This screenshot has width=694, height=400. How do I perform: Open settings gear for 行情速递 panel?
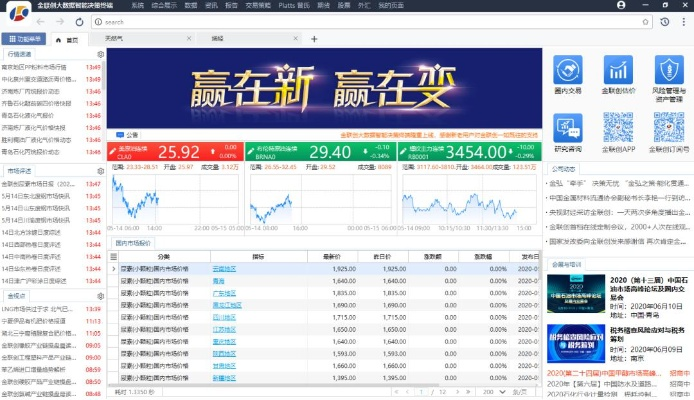click(x=100, y=53)
